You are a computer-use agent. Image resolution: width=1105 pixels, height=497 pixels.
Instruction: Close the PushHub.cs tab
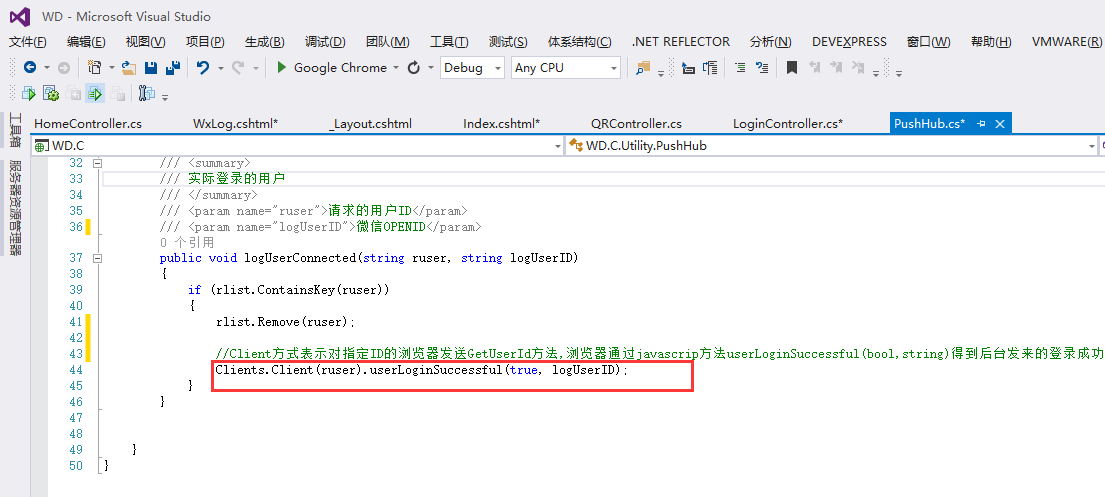pos(999,123)
